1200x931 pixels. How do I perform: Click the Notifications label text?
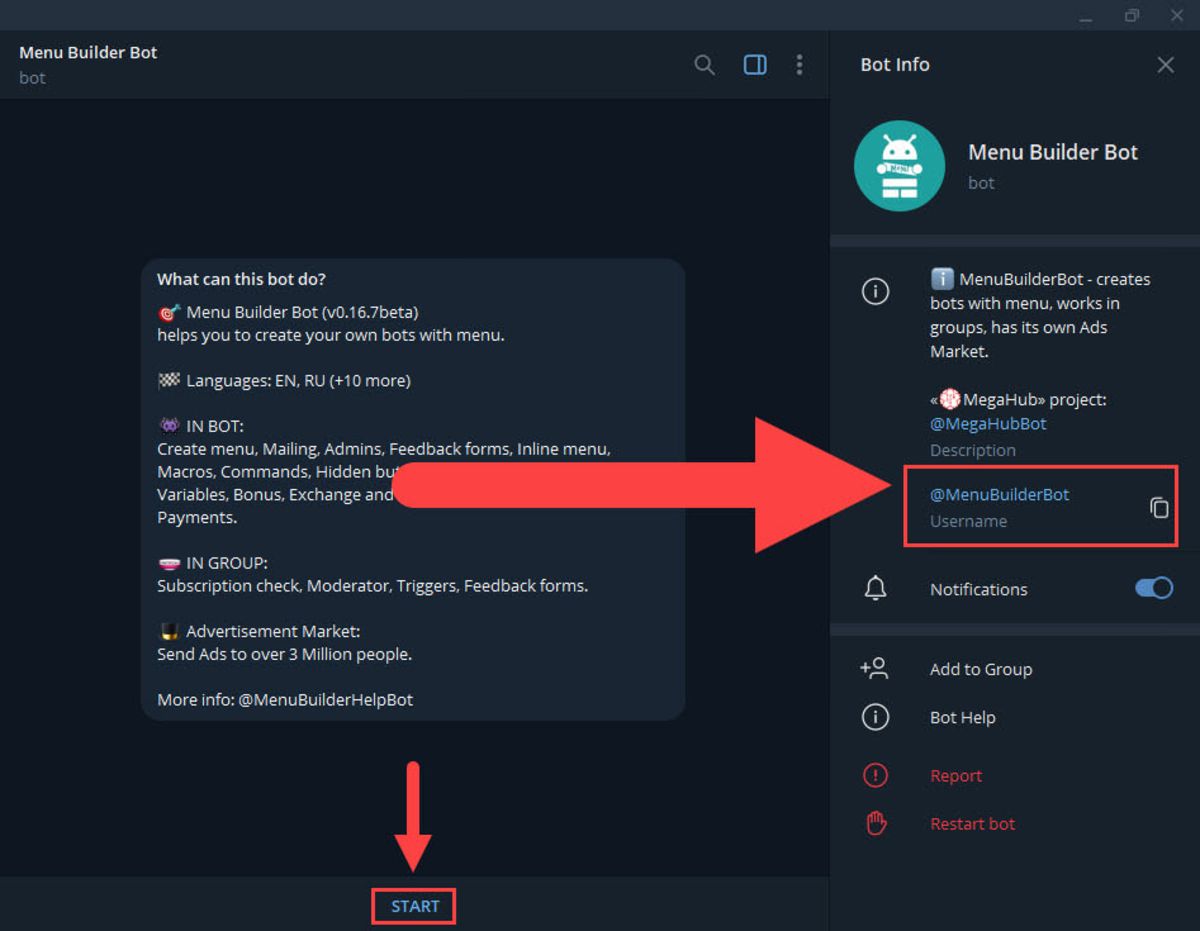click(979, 589)
